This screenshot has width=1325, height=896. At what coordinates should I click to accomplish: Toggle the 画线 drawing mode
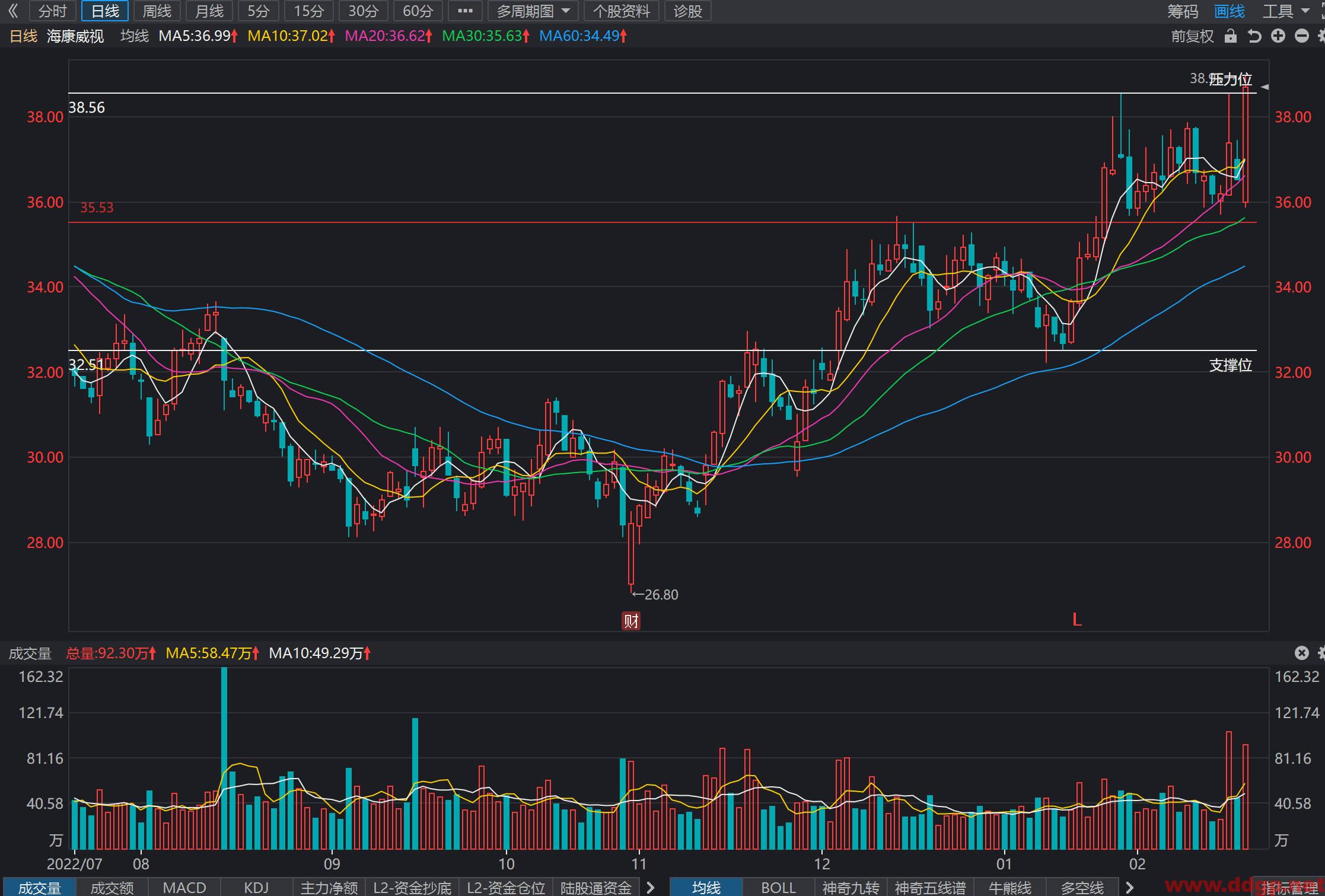tap(1229, 11)
